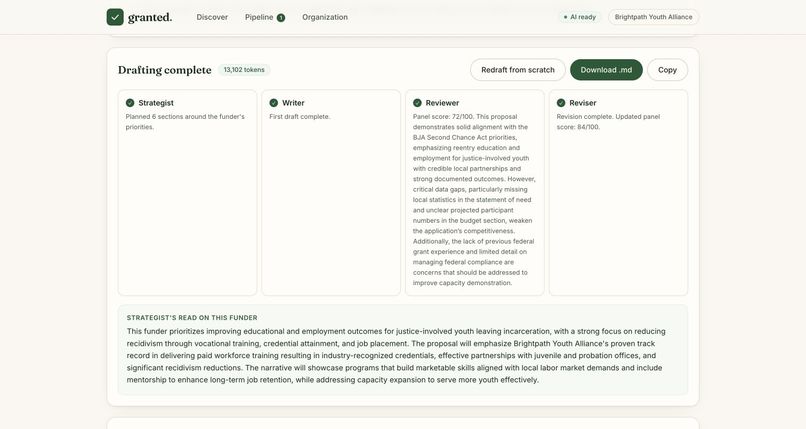
Task: Click the 'This funder prioritizes improving educational' paragraph
Action: coord(396,356)
